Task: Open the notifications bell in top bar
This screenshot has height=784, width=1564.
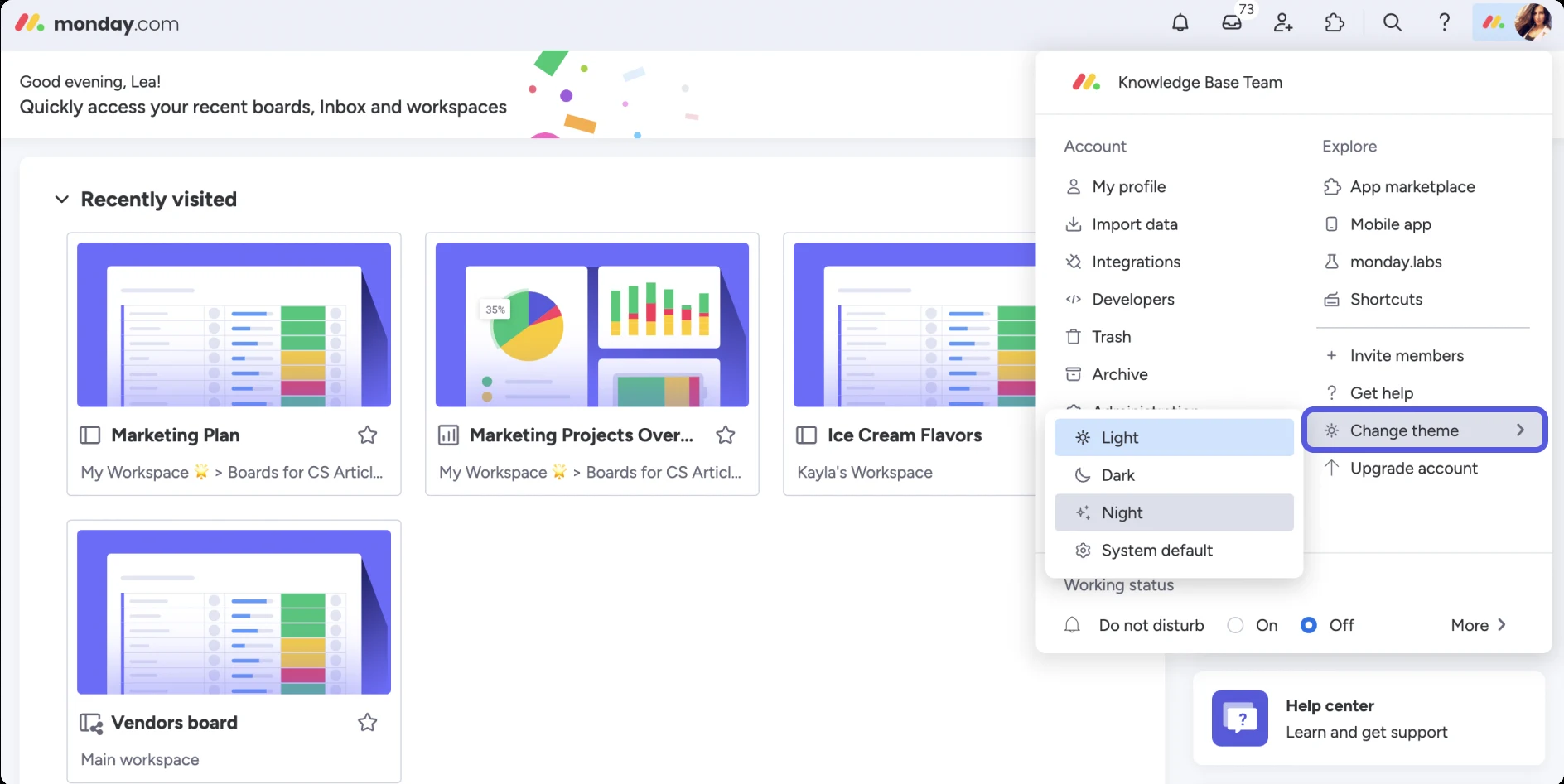Action: point(1180,22)
